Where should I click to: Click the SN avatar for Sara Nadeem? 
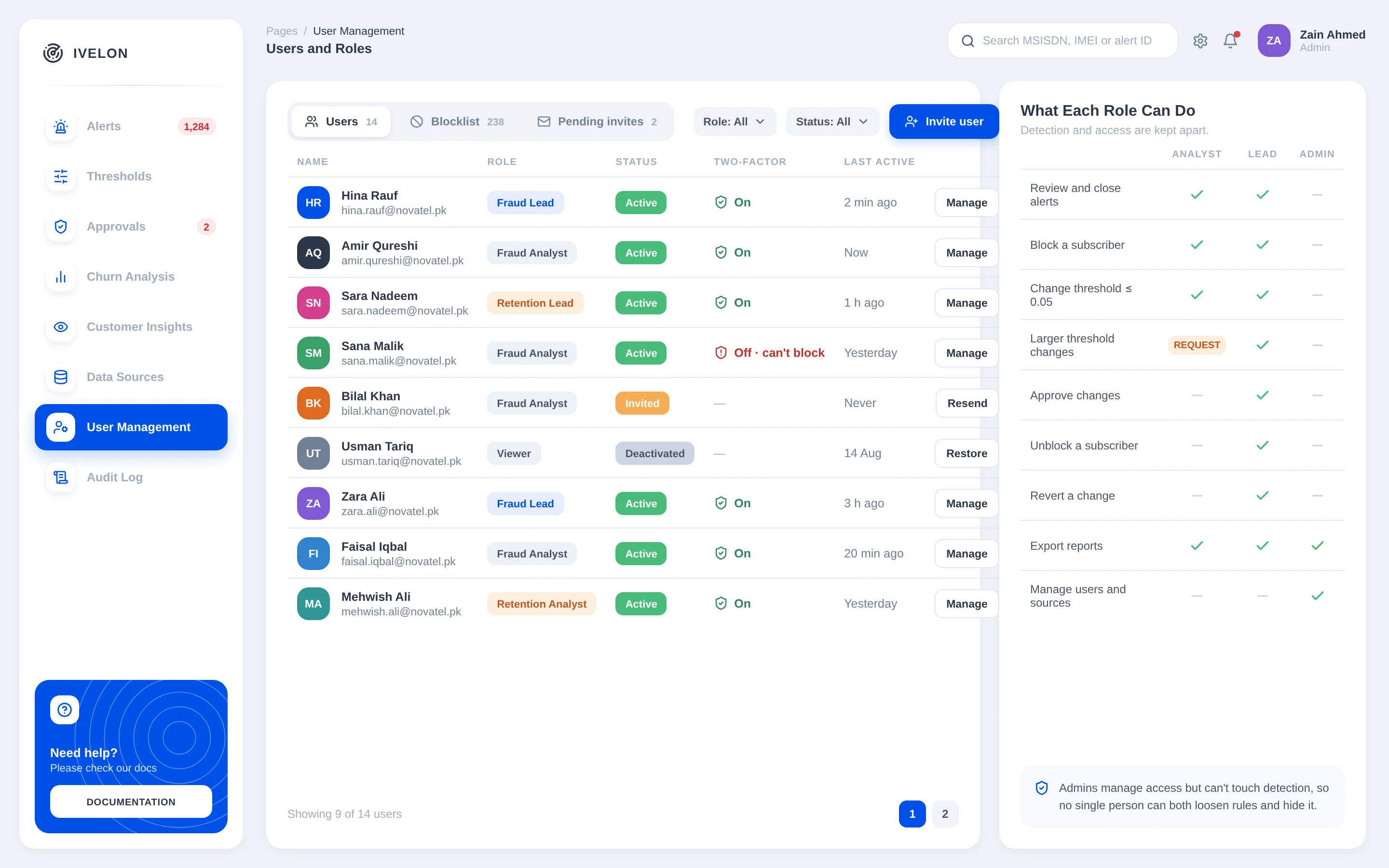(313, 302)
